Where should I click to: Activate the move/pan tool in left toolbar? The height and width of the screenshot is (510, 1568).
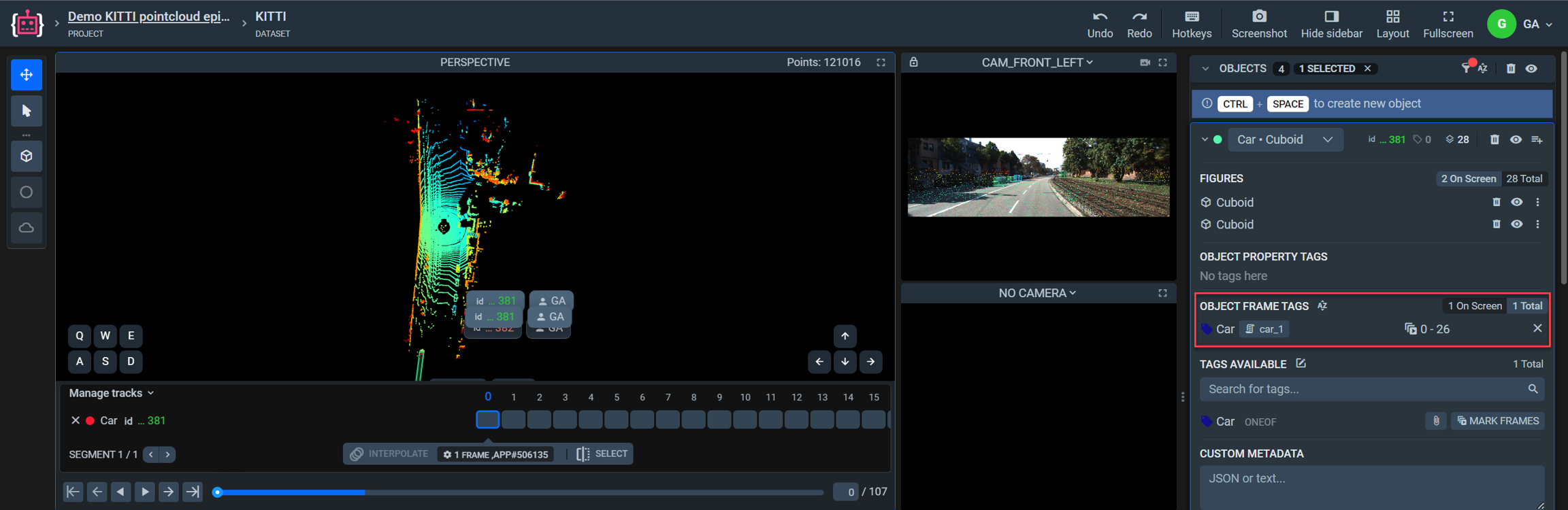click(27, 75)
